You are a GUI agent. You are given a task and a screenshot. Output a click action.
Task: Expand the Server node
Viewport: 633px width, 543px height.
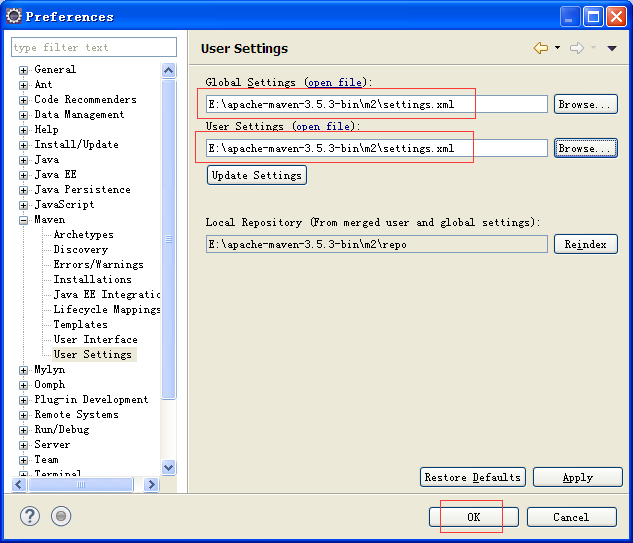pos(23,445)
